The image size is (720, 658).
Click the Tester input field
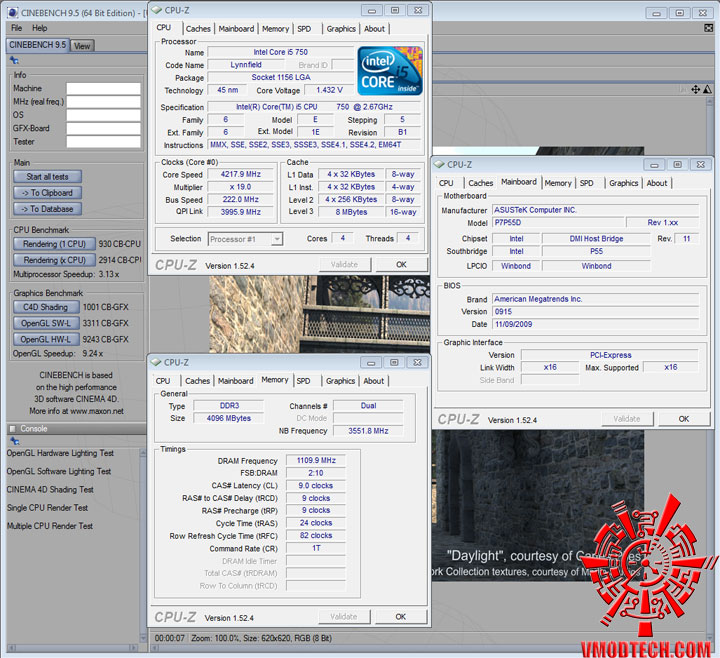103,142
